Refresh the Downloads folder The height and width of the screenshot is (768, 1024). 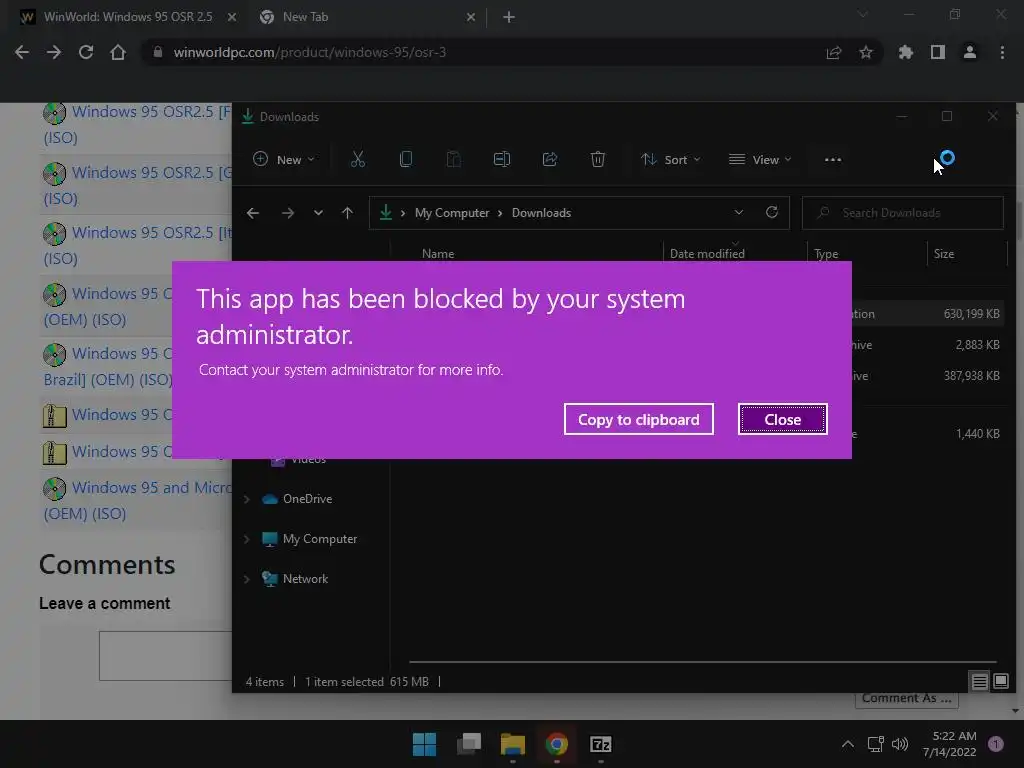coord(772,213)
